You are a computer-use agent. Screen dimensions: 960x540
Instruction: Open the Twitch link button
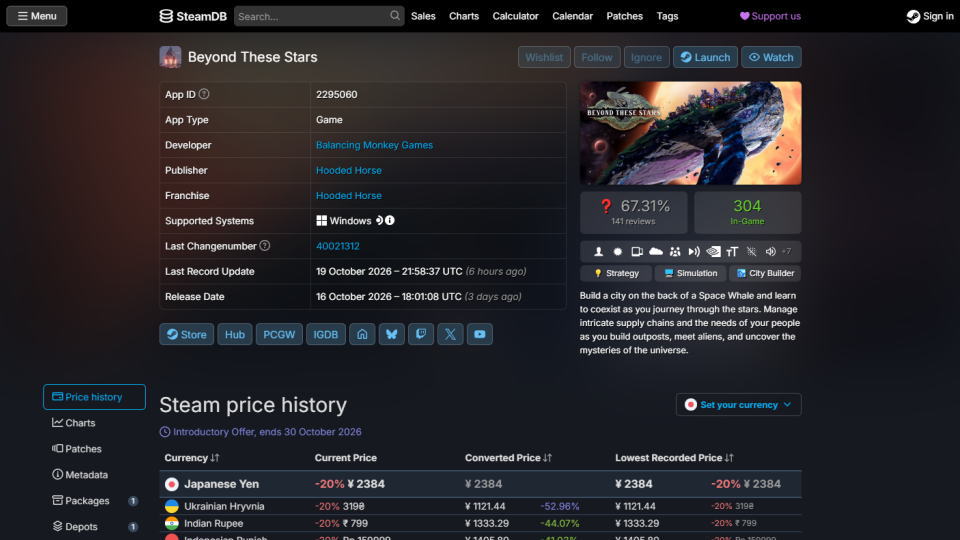coord(421,334)
